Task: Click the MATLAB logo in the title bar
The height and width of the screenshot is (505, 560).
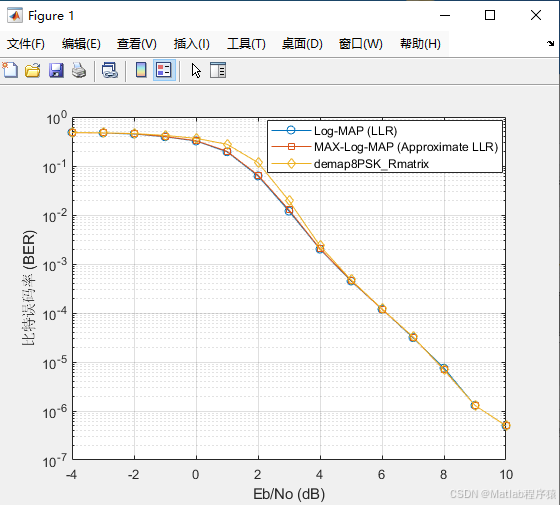Action: (15, 15)
